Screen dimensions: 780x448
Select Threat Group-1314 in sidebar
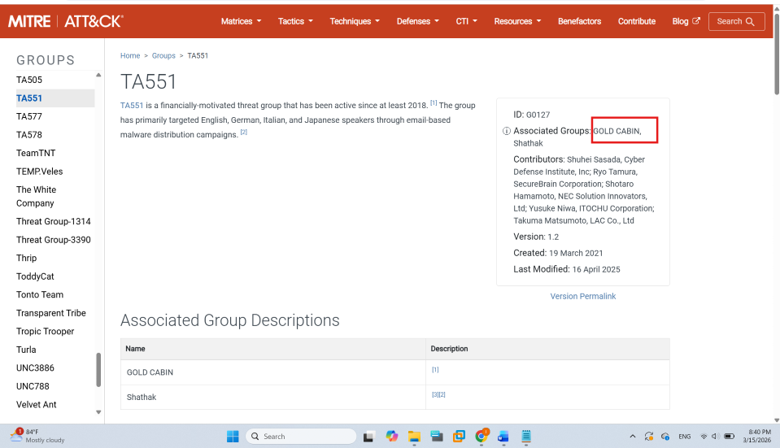(x=53, y=221)
